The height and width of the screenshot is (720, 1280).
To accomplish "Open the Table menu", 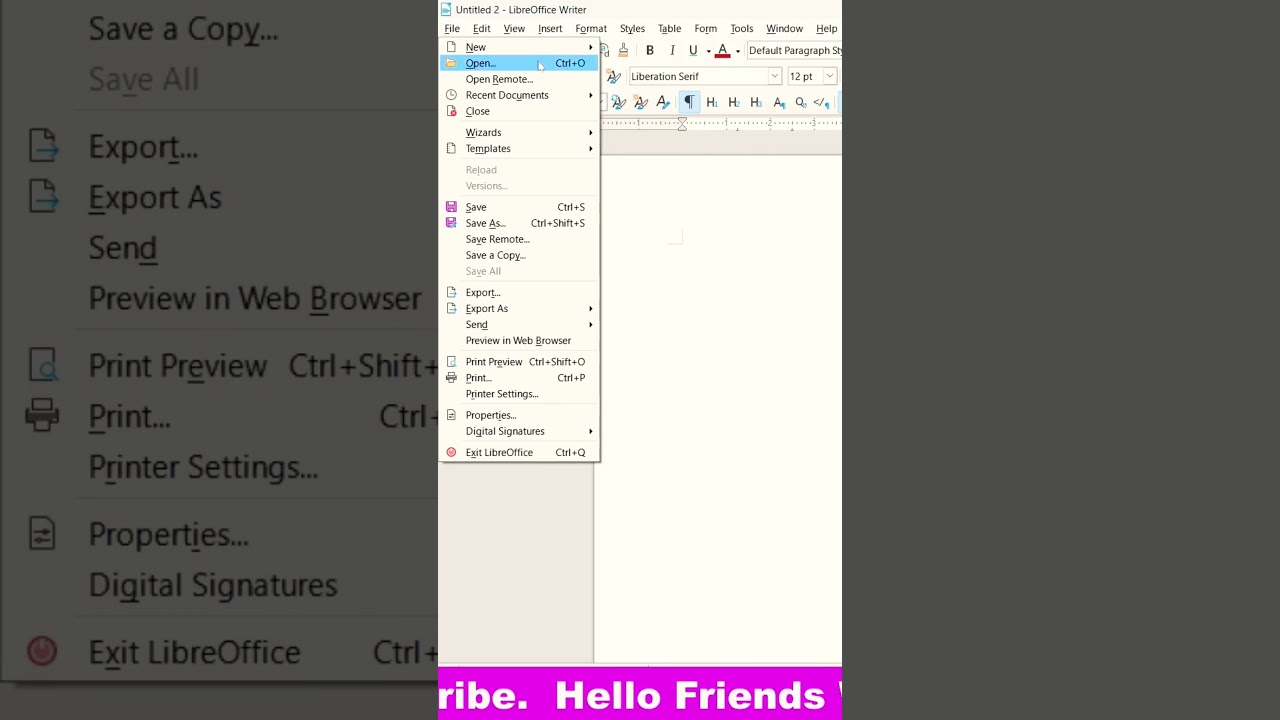I will 670,29.
